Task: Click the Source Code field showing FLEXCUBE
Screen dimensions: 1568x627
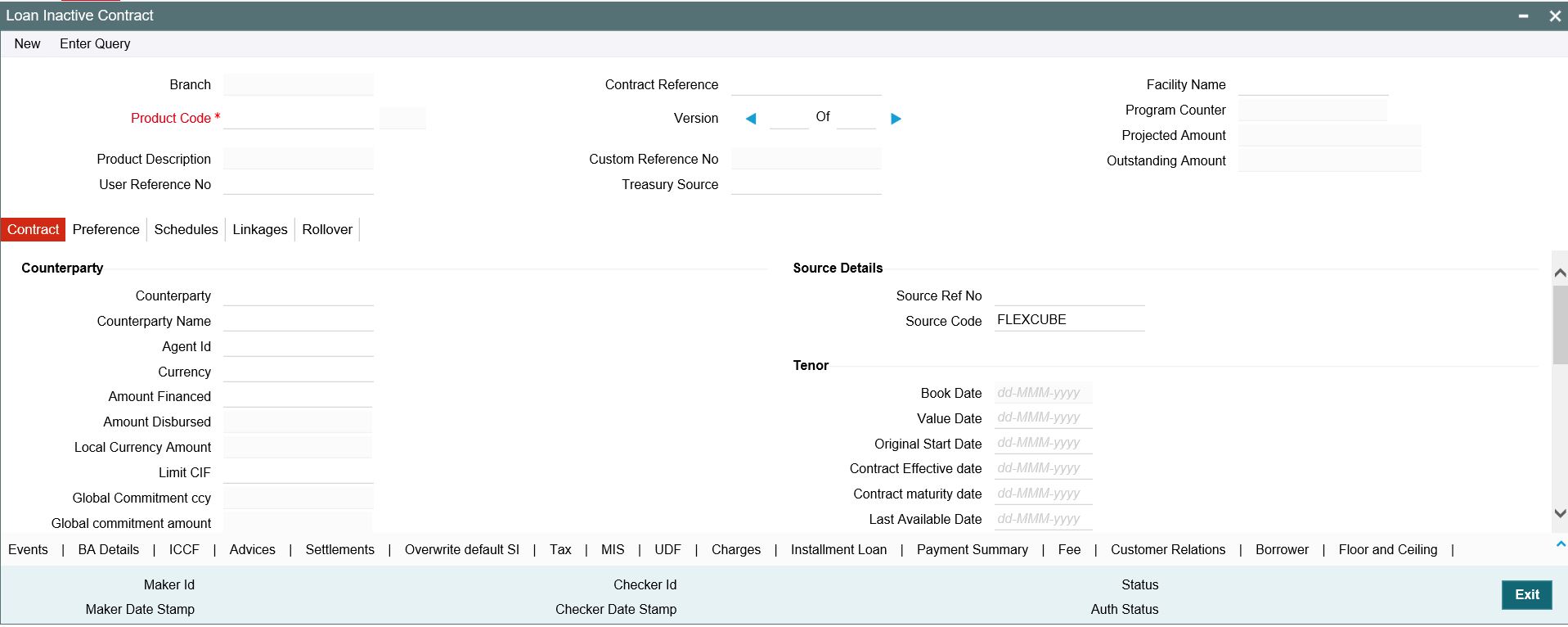Action: [1070, 321]
